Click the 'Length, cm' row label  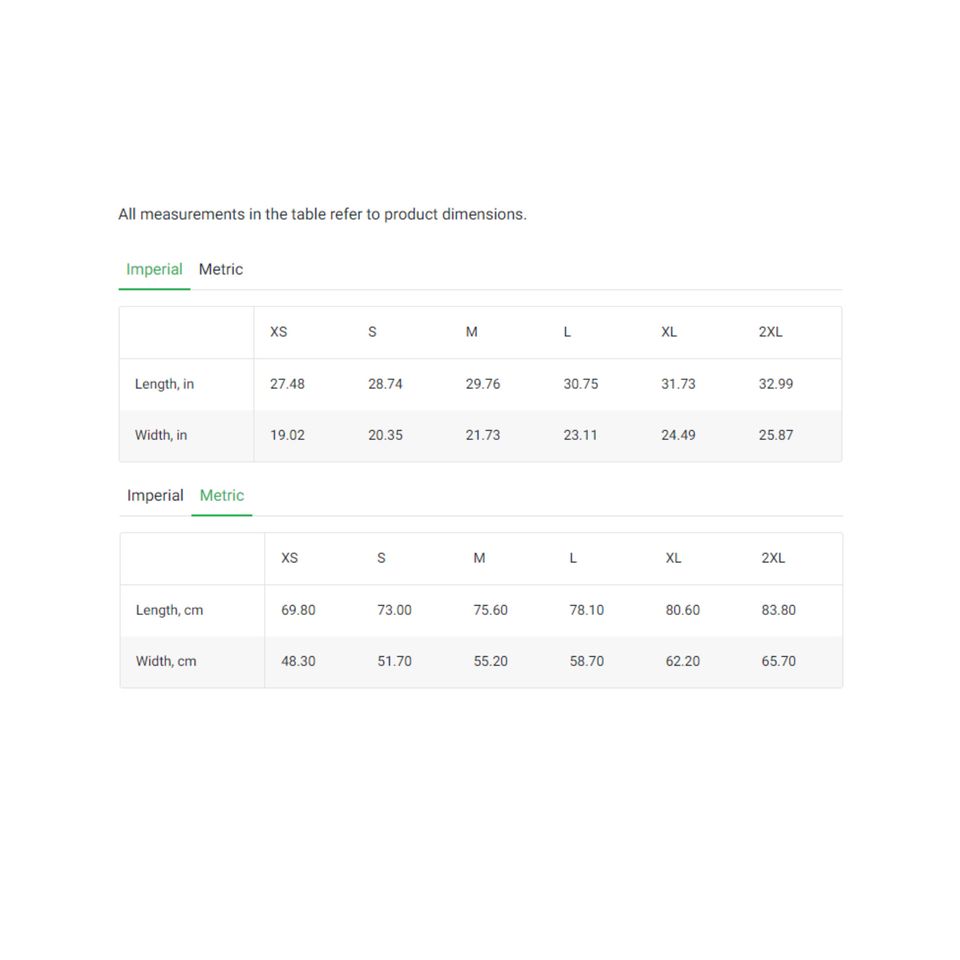coord(169,610)
